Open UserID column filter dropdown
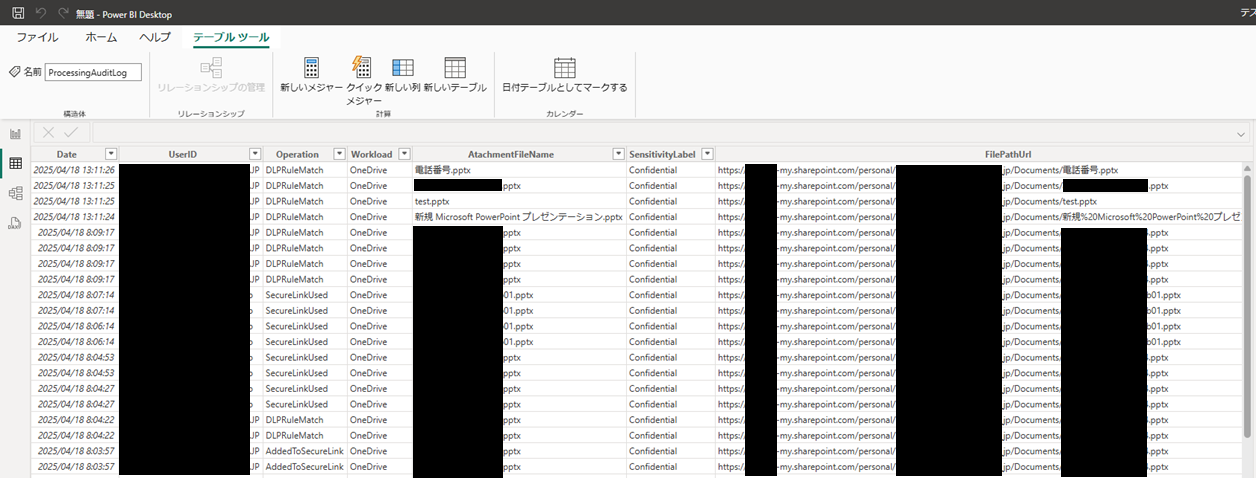 tap(255, 154)
